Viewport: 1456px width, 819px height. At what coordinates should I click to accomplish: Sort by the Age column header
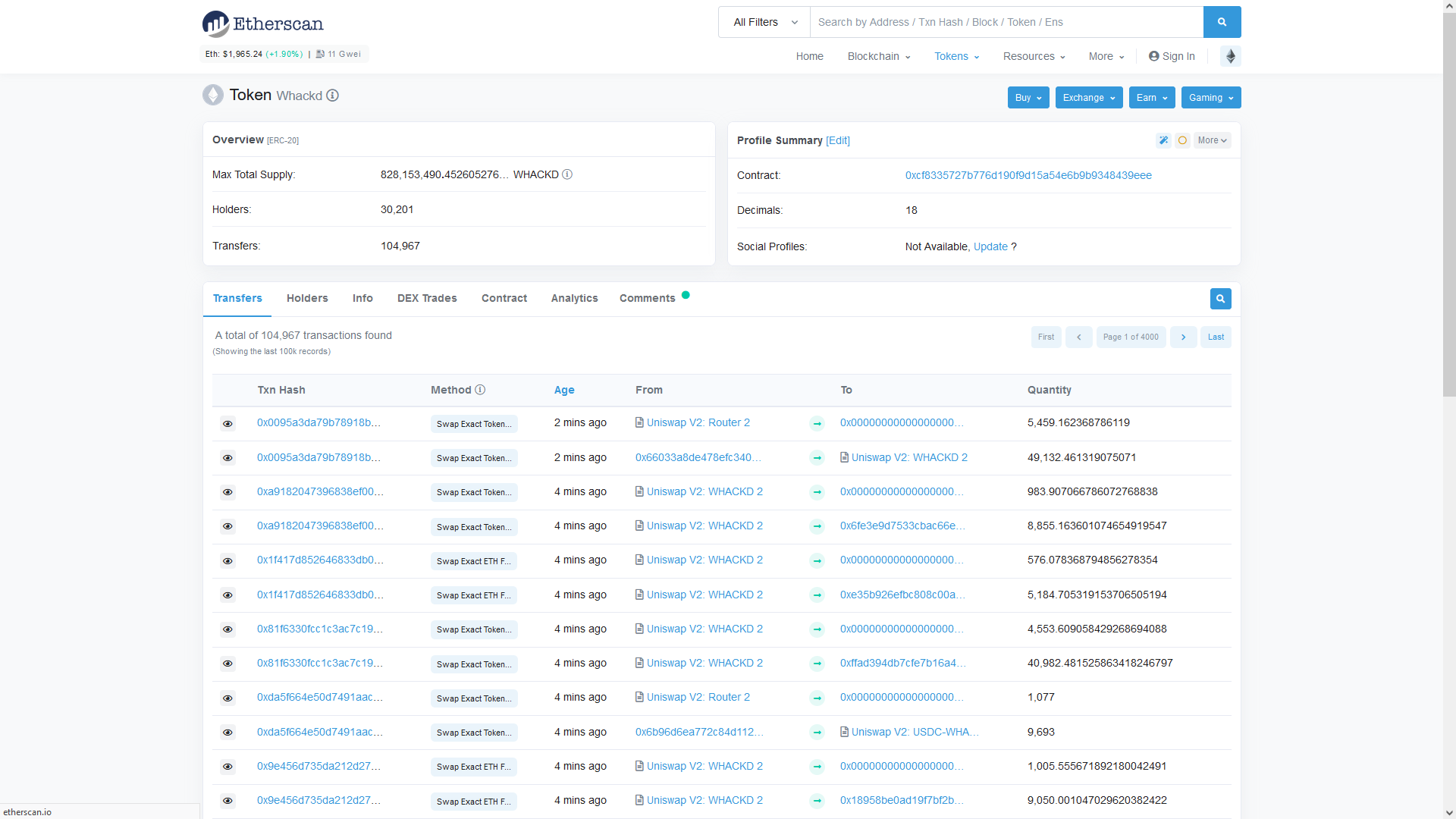[x=564, y=390]
